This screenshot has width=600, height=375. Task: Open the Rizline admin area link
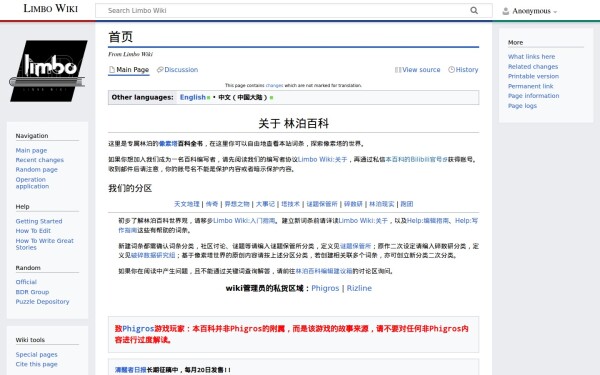(359, 288)
